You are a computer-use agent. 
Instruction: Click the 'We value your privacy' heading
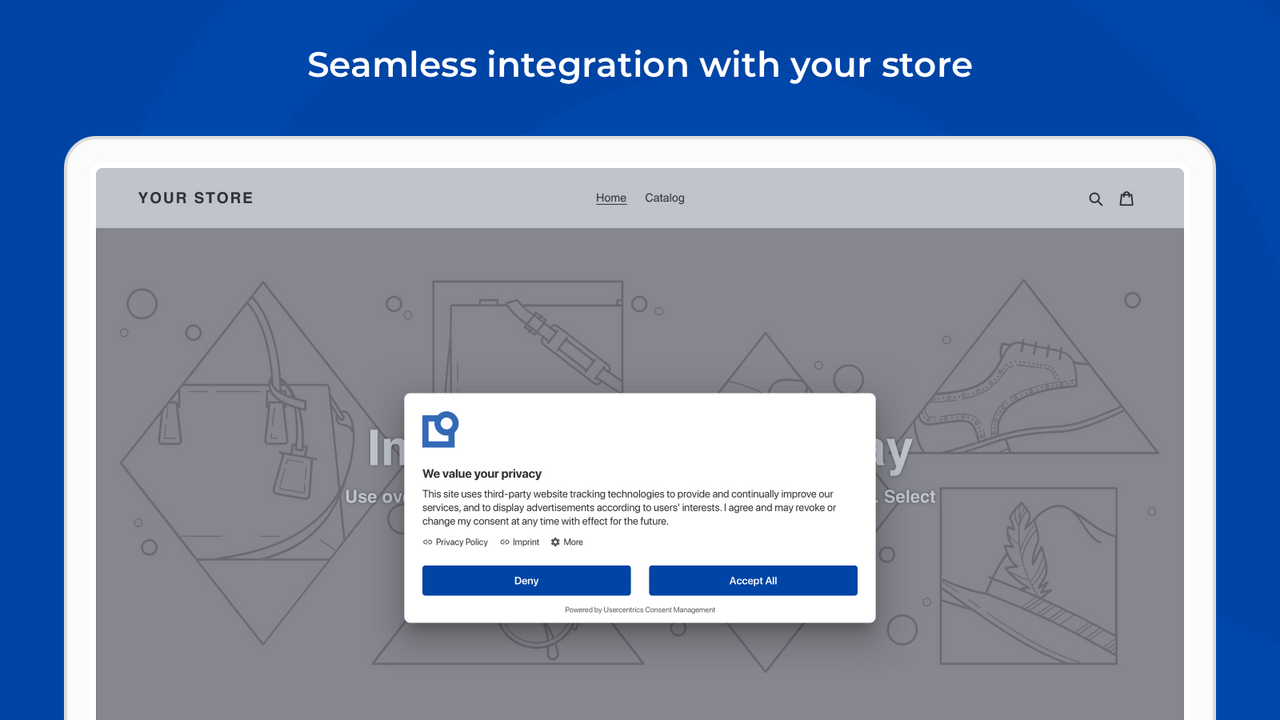(x=482, y=474)
